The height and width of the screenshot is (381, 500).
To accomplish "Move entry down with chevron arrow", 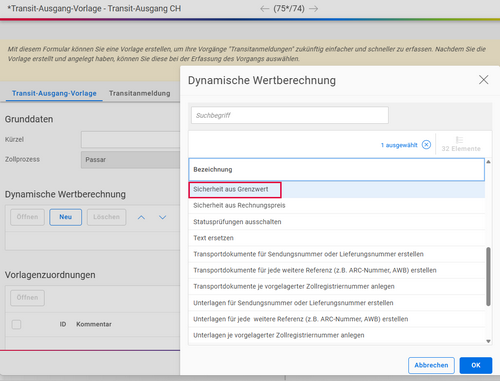I will point(162,217).
